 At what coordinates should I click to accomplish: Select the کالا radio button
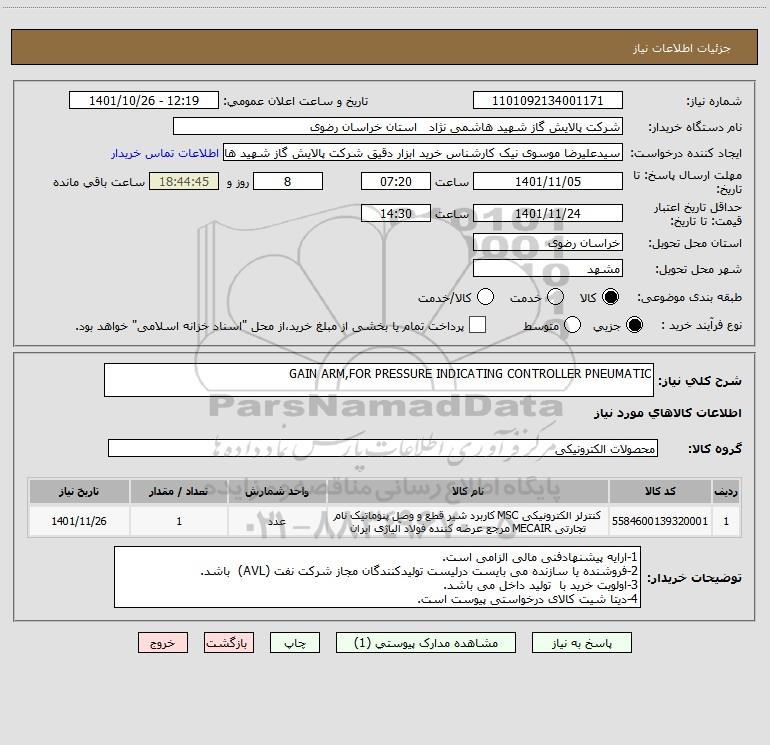tap(610, 297)
